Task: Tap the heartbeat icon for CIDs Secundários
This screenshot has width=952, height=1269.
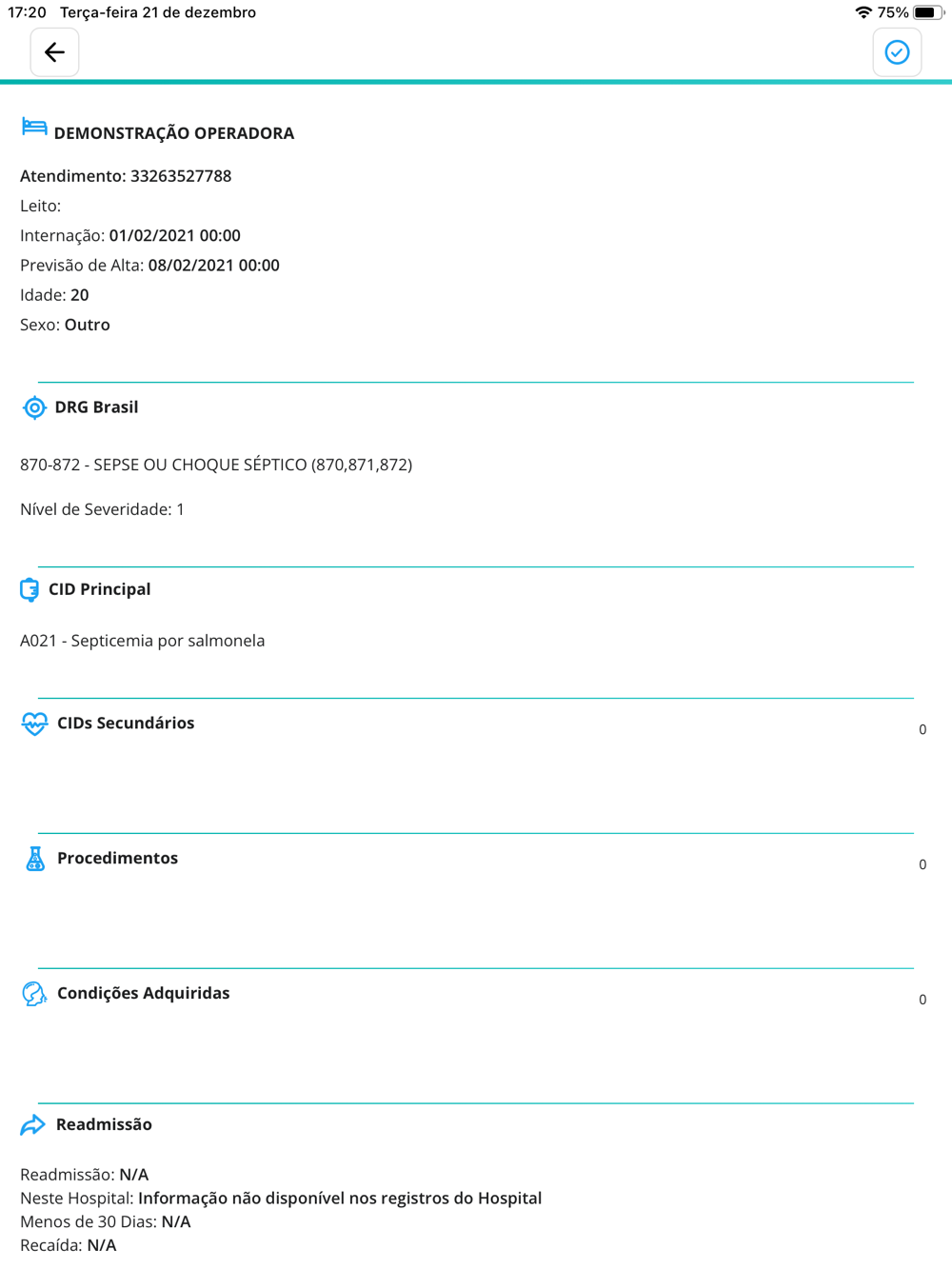Action: click(34, 724)
